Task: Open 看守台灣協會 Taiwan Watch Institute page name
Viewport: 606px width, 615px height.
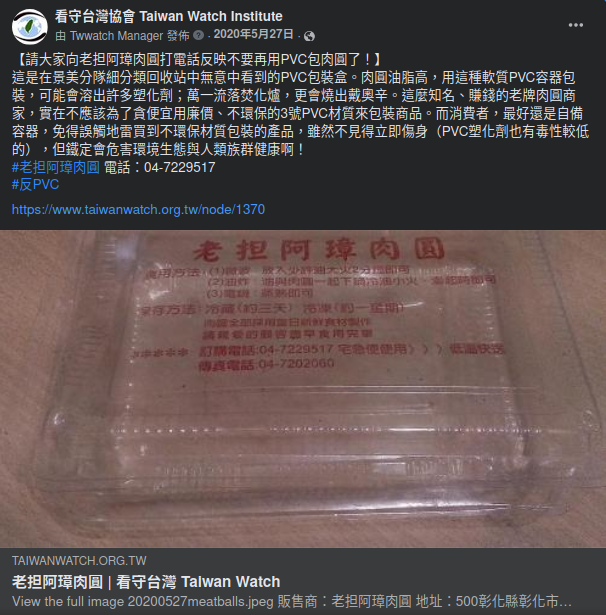Action: [x=169, y=16]
